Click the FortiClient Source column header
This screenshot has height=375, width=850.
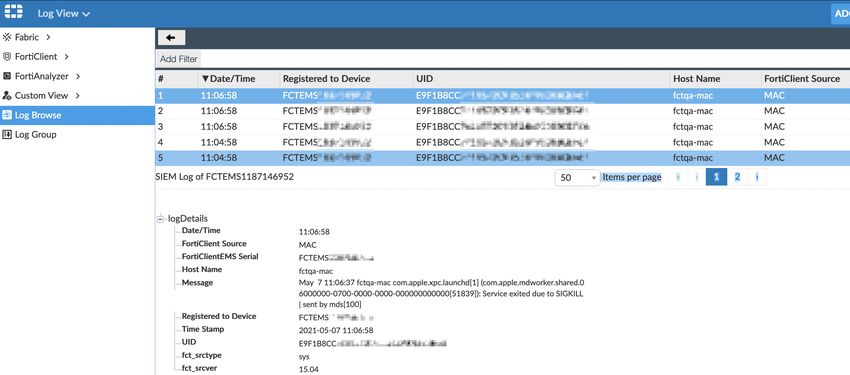coord(802,79)
